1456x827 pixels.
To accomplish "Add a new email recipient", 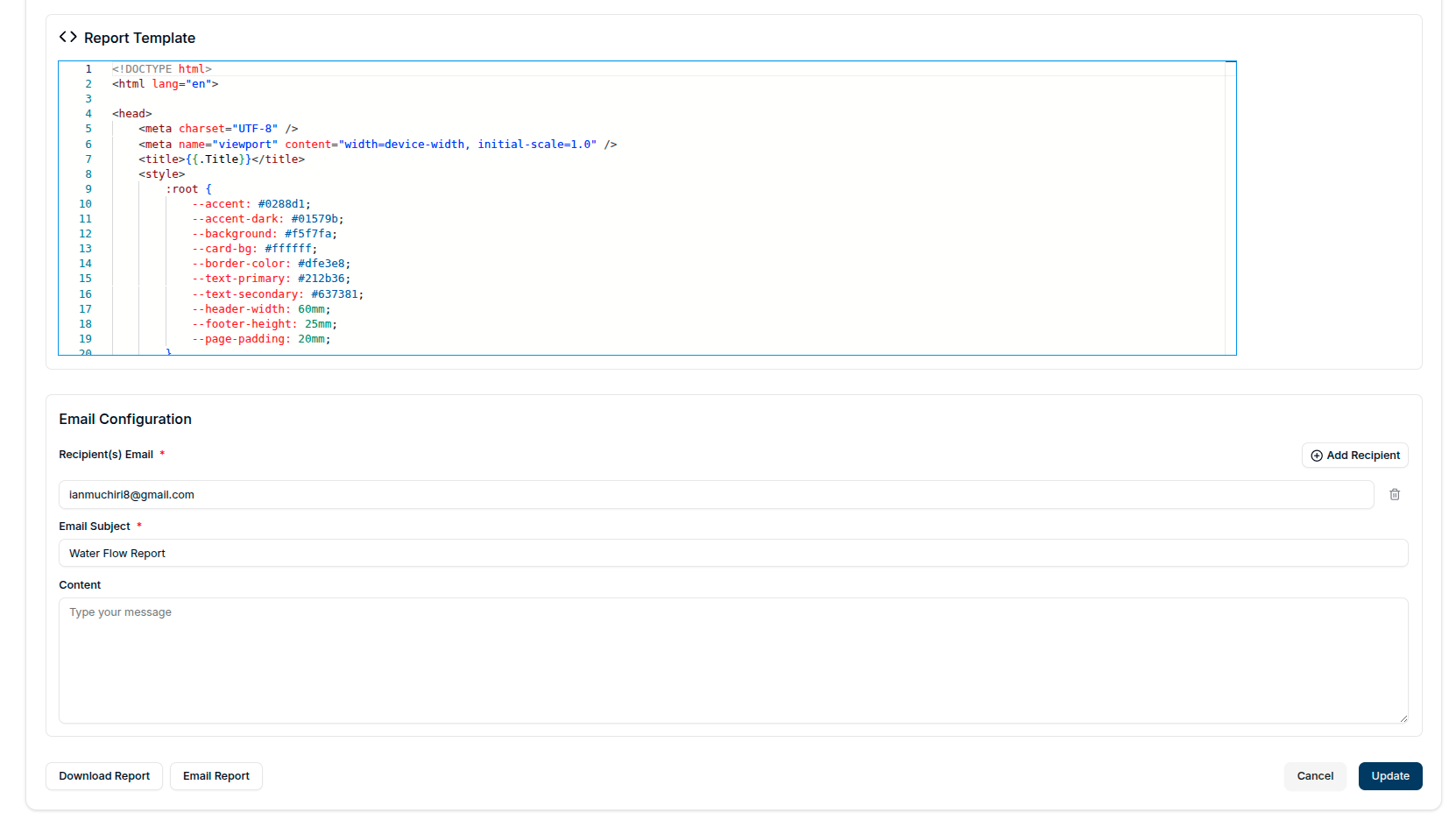I will [1354, 456].
